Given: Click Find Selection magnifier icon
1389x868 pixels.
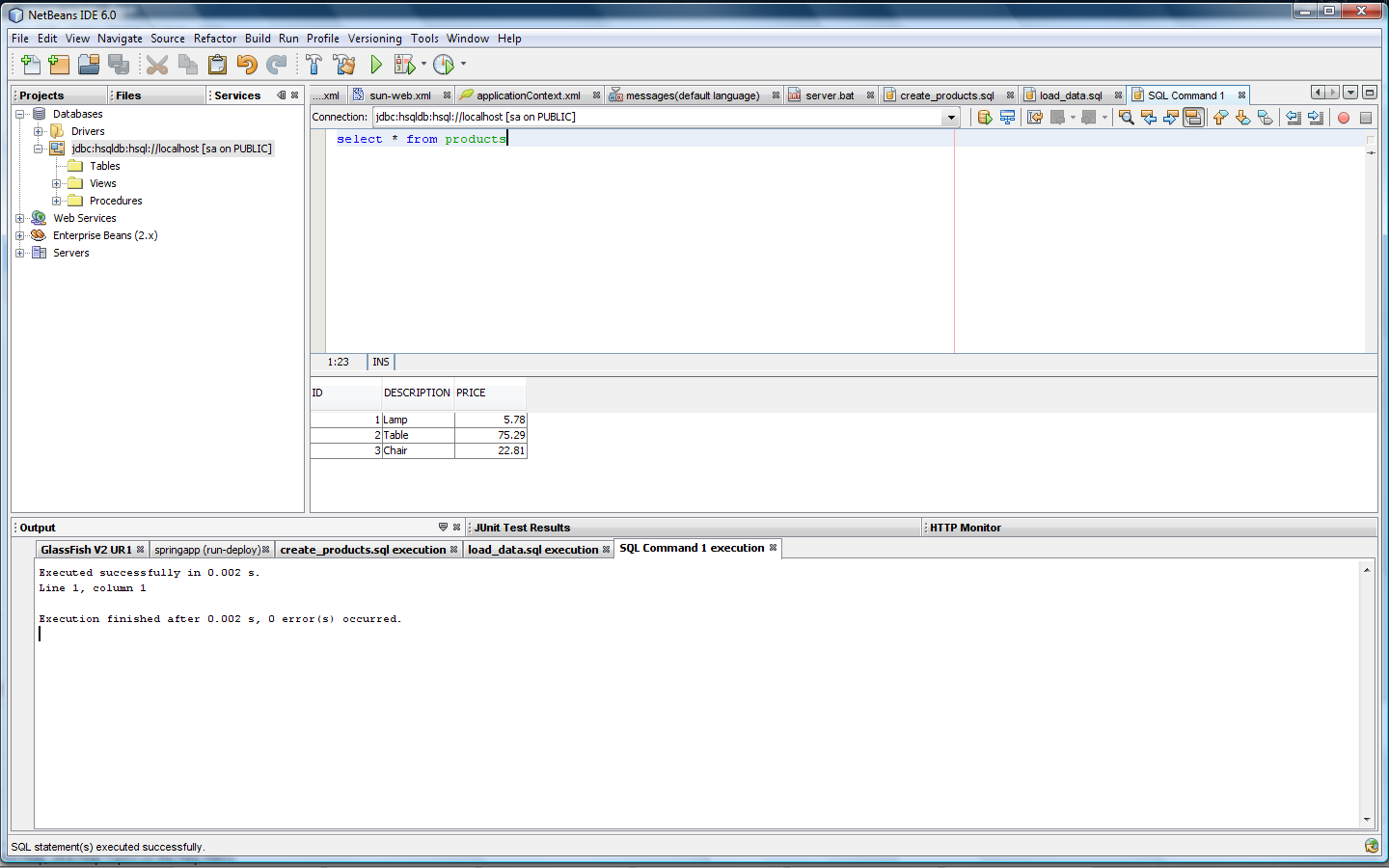Looking at the screenshot, I should tap(1126, 118).
